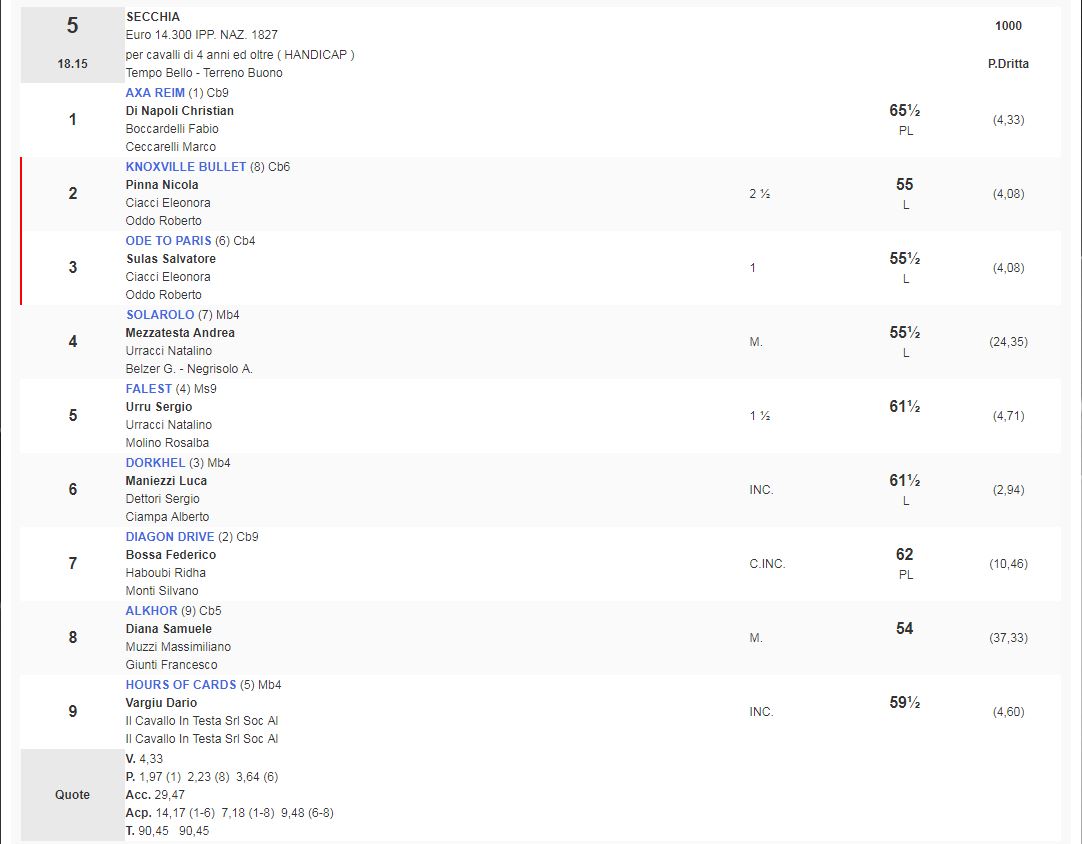Click the P.Dritta track label
Viewport: 1082px width, 844px height.
coord(1008,64)
